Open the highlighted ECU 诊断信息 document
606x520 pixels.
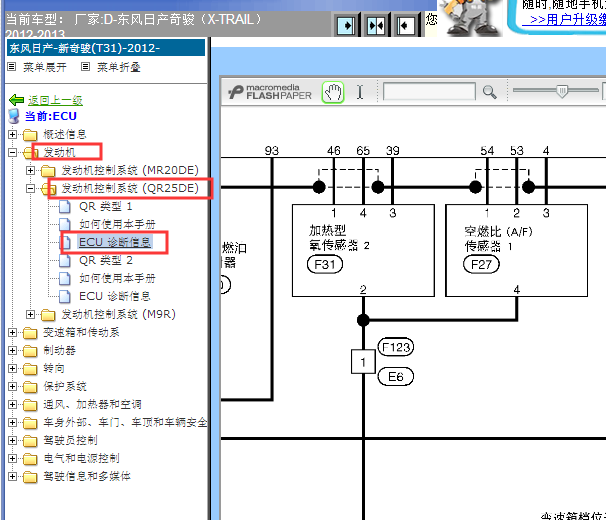115,242
